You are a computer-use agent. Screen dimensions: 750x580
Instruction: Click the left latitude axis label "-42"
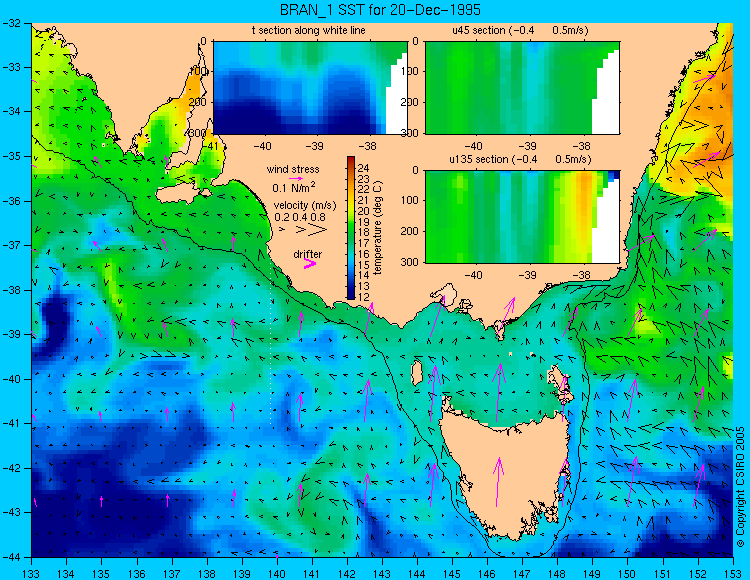click(x=11, y=468)
